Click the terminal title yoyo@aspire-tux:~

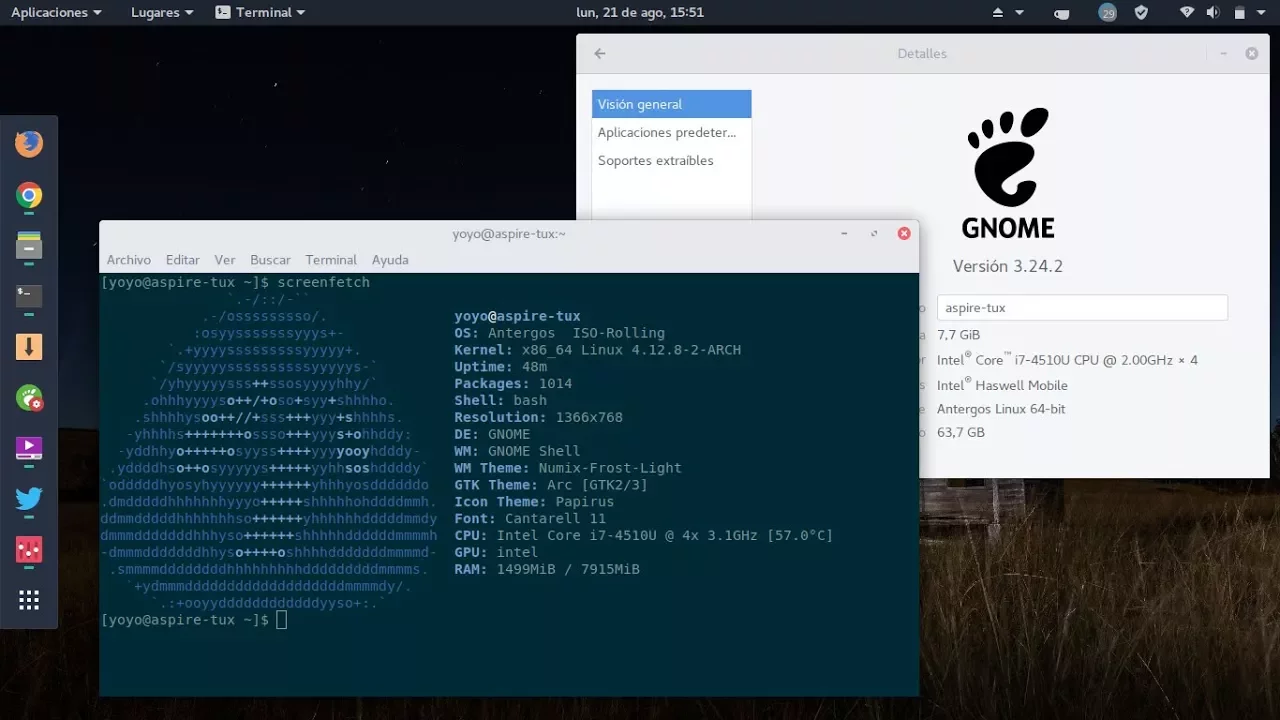(x=509, y=234)
